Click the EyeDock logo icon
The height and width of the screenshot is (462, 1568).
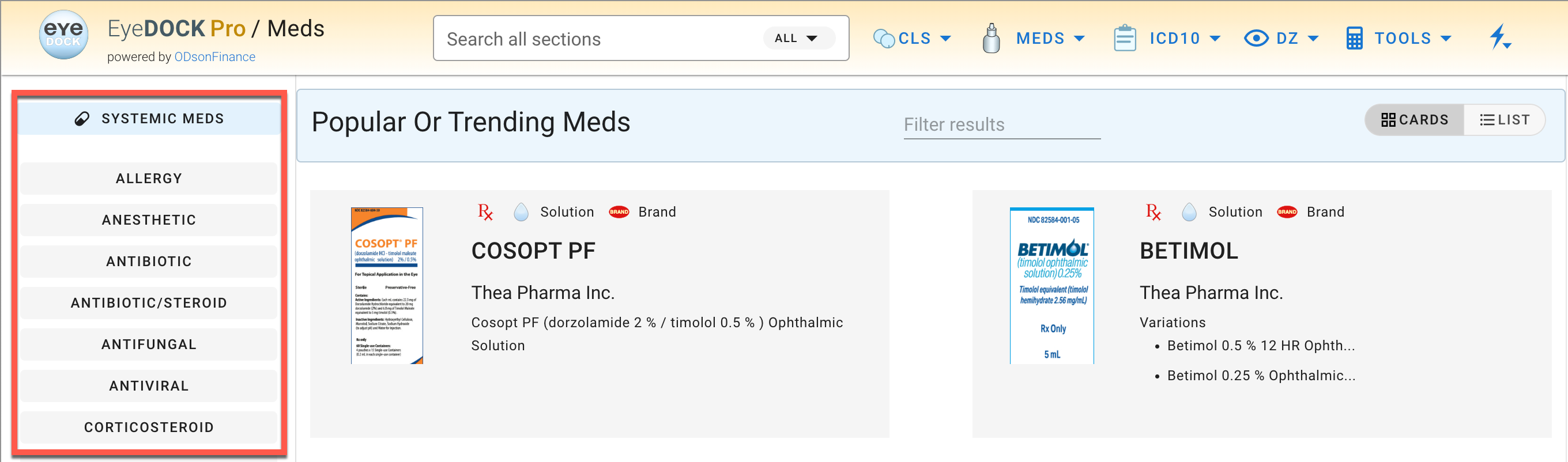tap(63, 36)
